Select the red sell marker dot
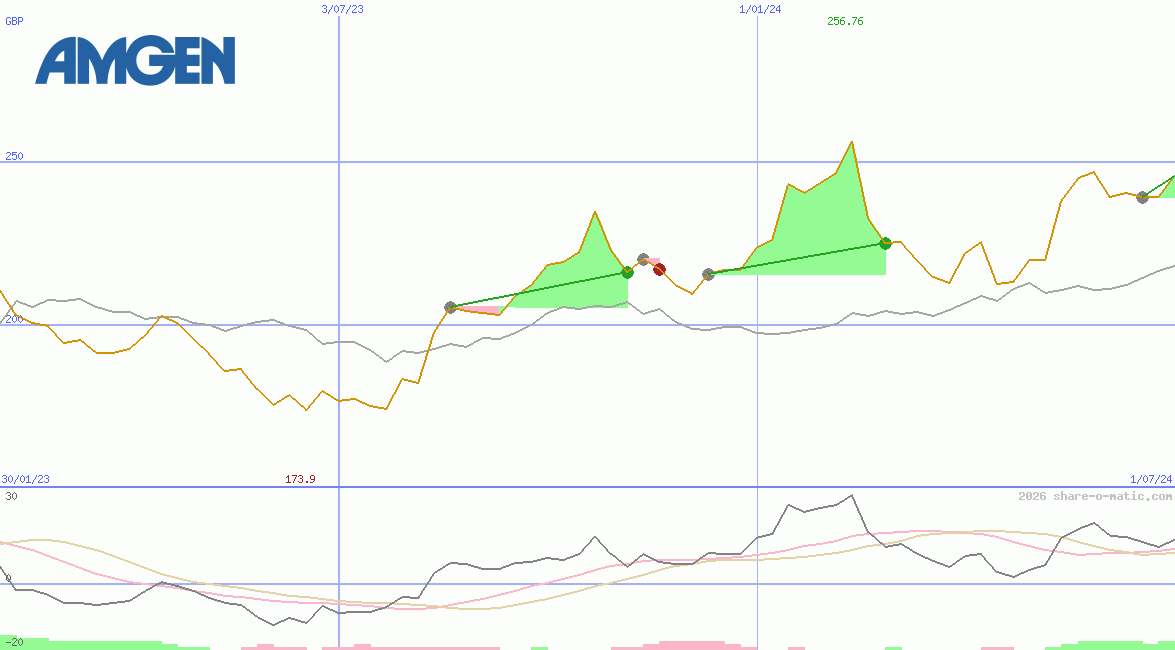This screenshot has height=650, width=1175. coord(659,268)
